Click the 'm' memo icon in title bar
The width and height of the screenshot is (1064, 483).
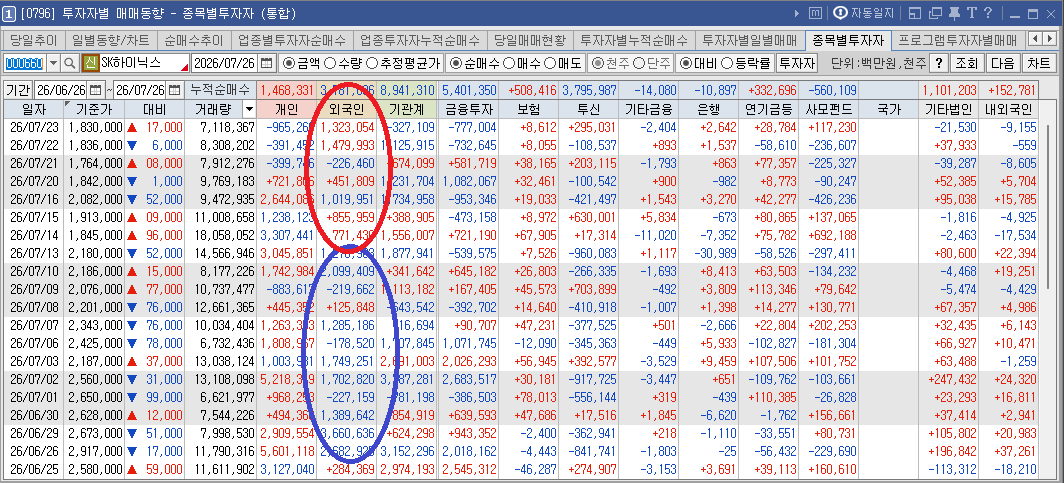(x=816, y=13)
